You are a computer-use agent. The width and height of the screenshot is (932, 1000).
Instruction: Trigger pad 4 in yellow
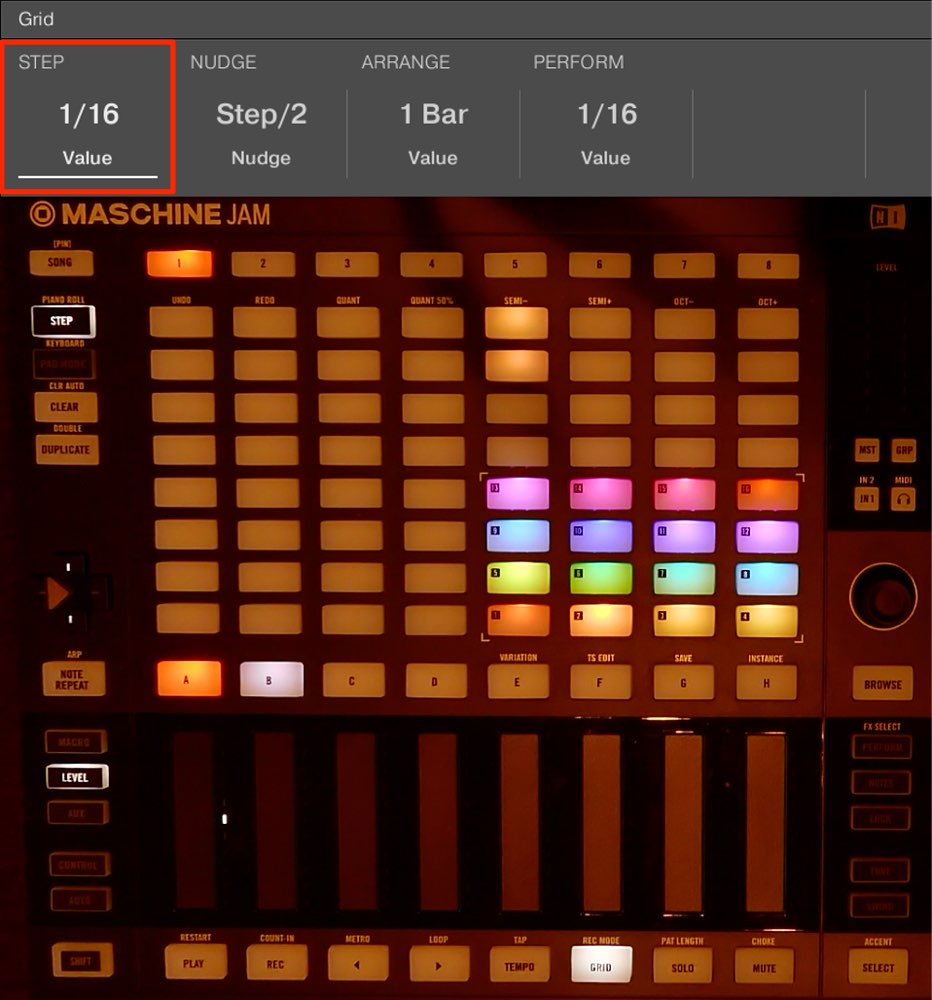pos(767,622)
